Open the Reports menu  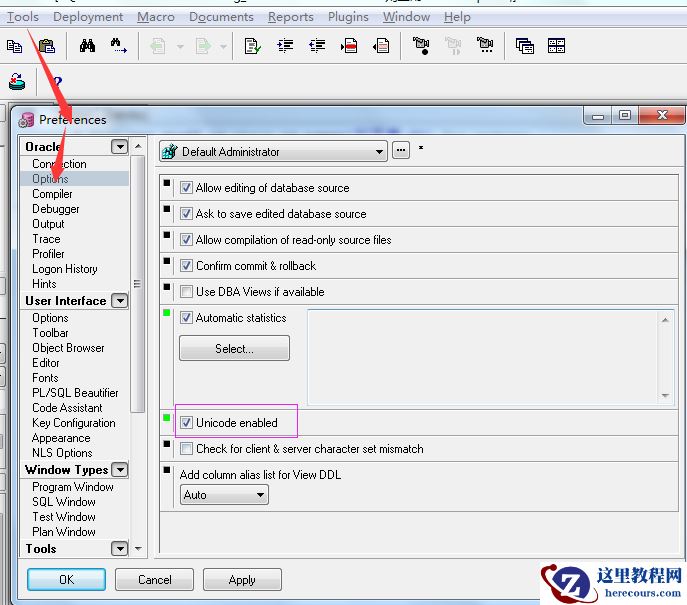click(290, 17)
